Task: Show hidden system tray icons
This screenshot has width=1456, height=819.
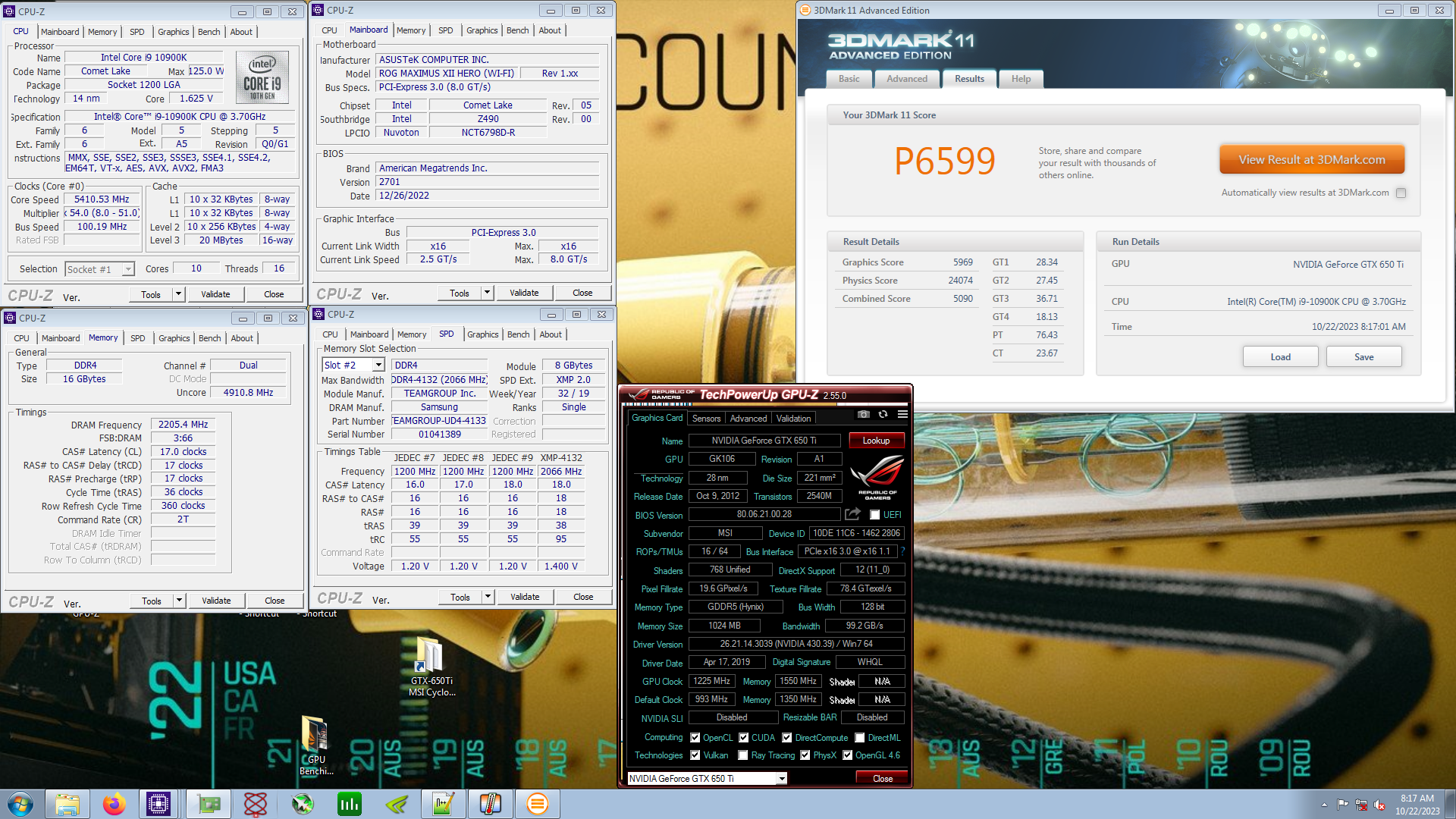Action: coord(1324,805)
